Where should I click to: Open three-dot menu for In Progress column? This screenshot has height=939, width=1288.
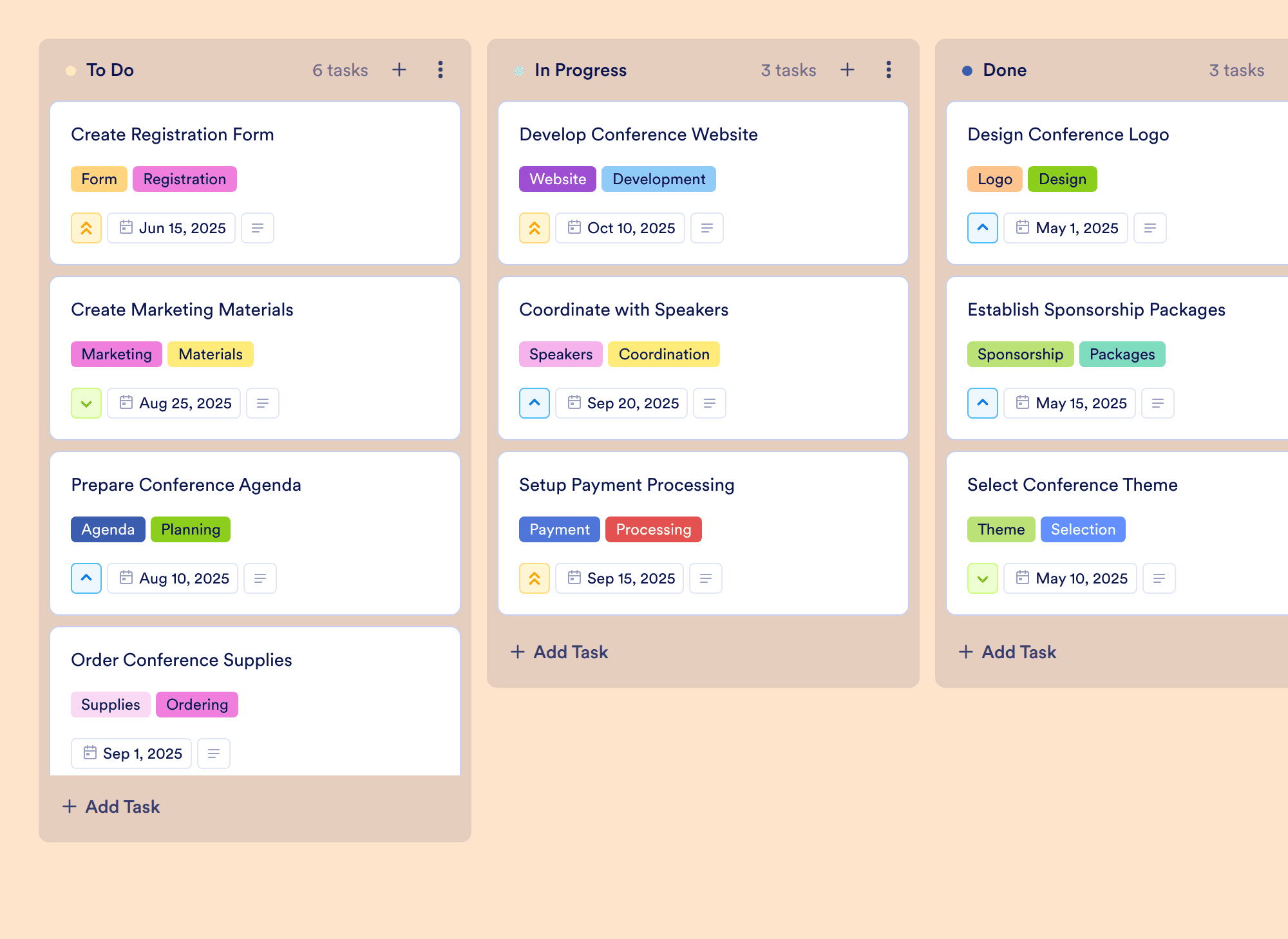coord(889,70)
